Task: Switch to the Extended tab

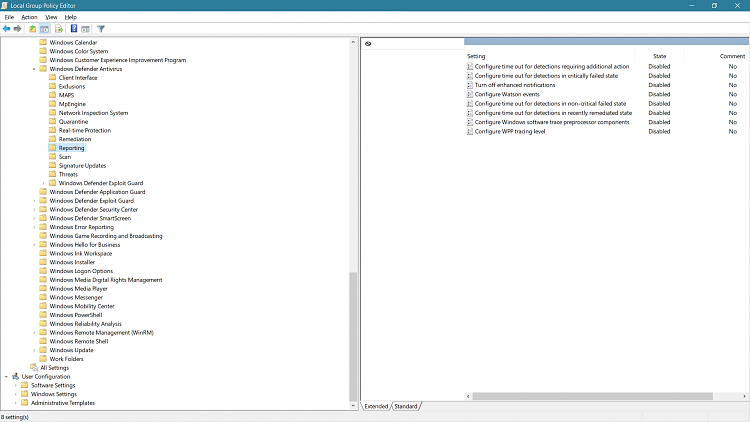Action: pyautogui.click(x=376, y=406)
